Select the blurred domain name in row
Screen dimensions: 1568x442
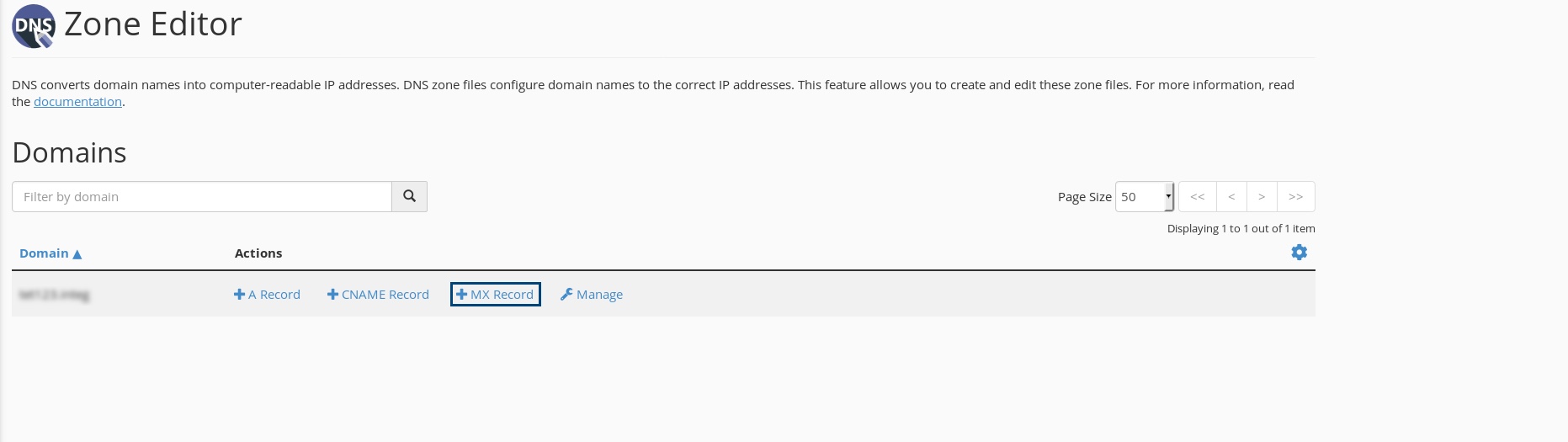click(x=55, y=295)
